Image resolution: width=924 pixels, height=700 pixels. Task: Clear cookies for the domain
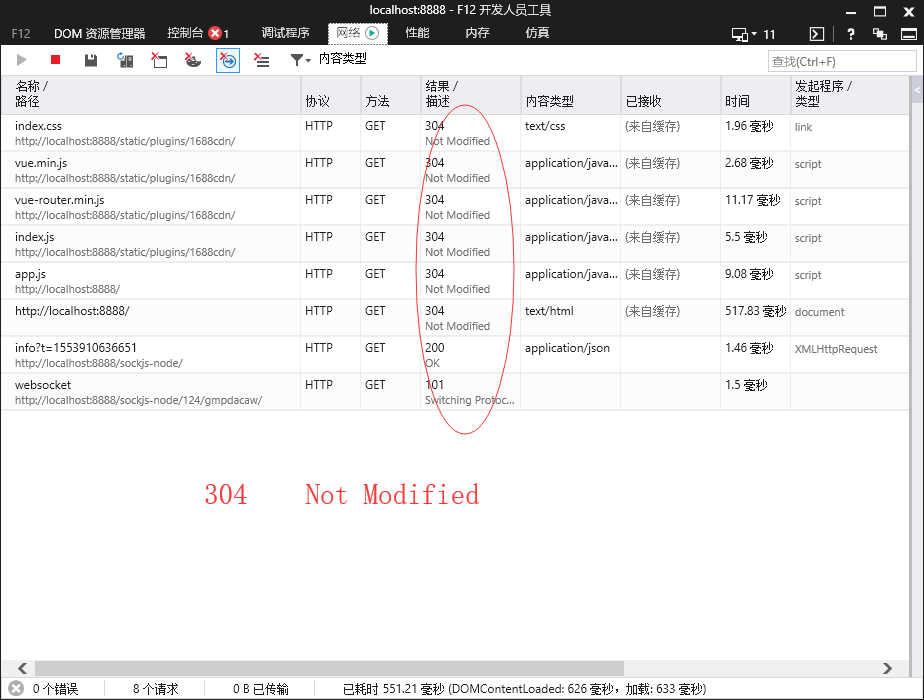pyautogui.click(x=193, y=60)
